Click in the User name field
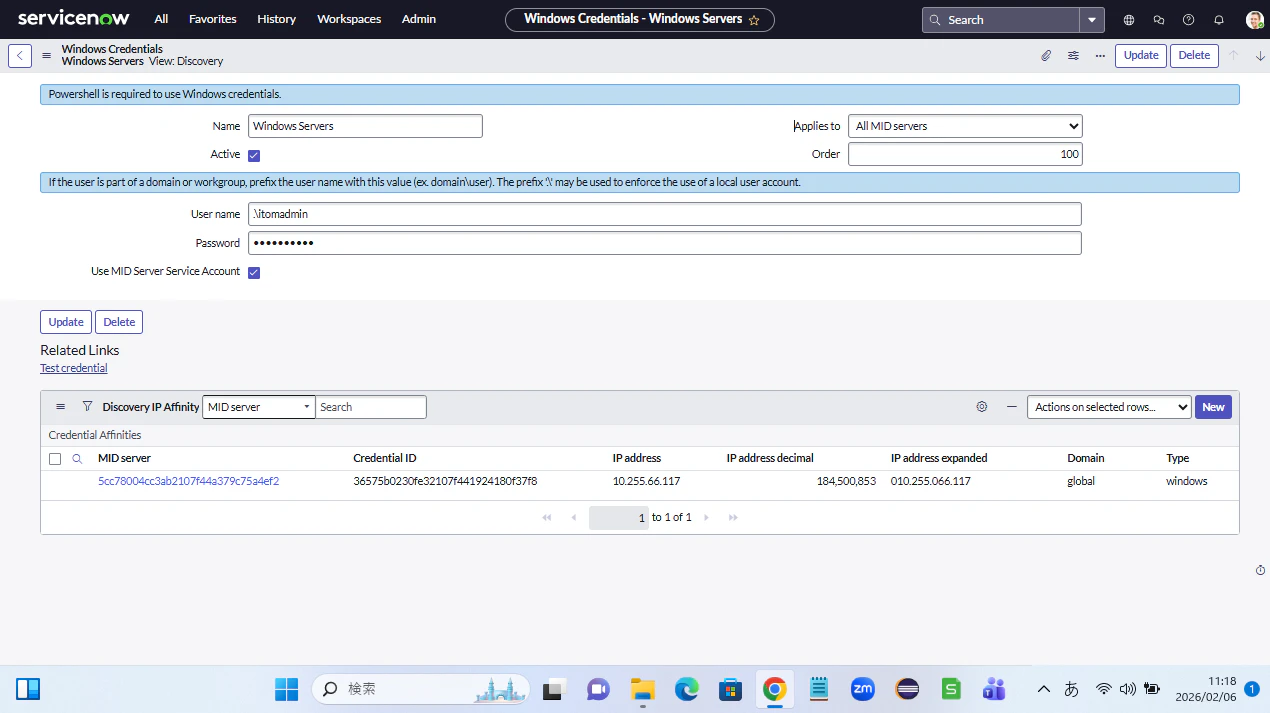 click(x=665, y=214)
